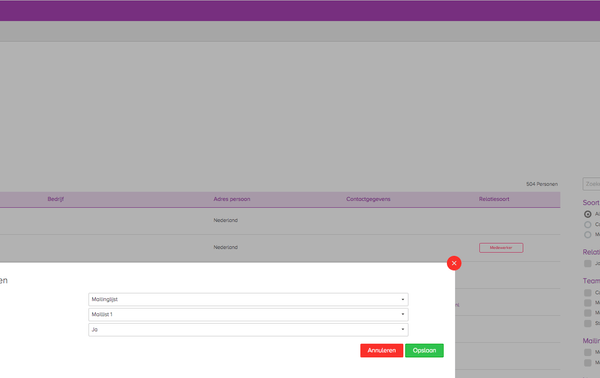Open the Maillijst 1 dropdown

[248, 314]
